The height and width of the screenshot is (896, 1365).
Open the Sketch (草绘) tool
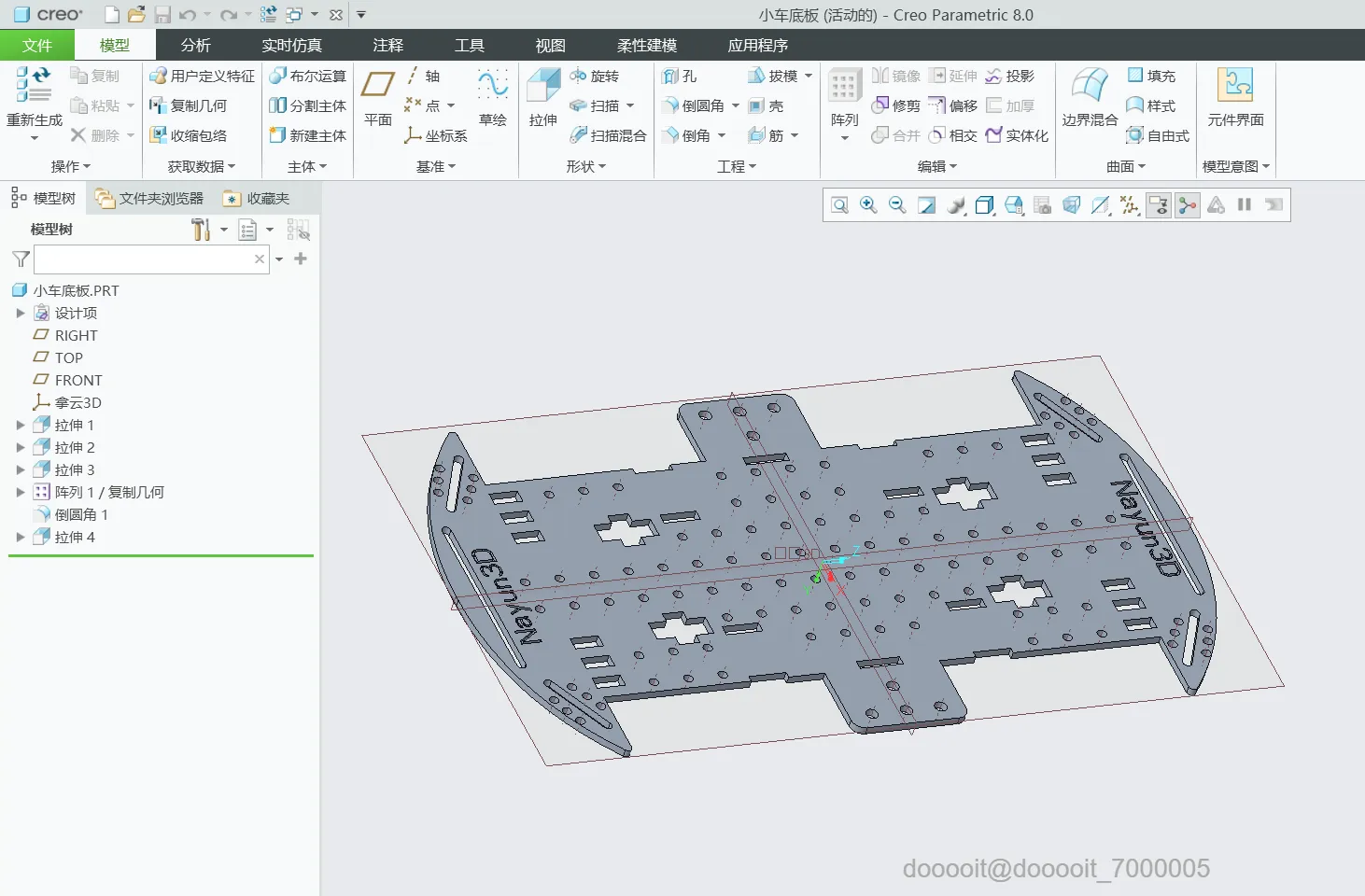click(x=492, y=86)
